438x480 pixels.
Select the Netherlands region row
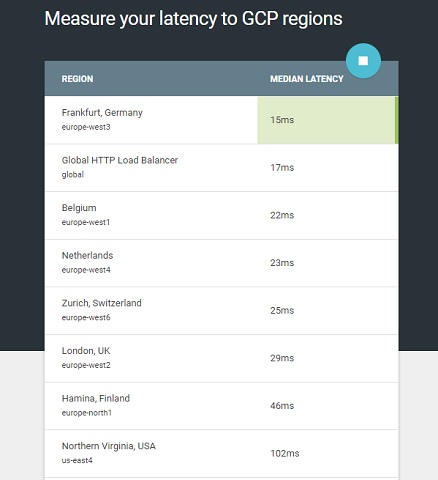tap(221, 263)
